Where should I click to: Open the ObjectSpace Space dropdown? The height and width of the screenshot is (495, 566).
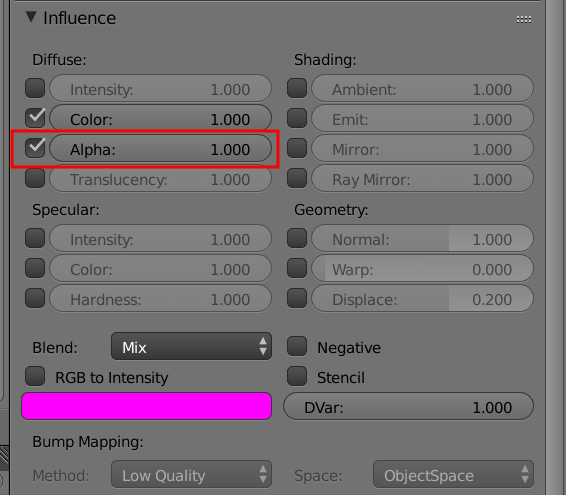453,474
